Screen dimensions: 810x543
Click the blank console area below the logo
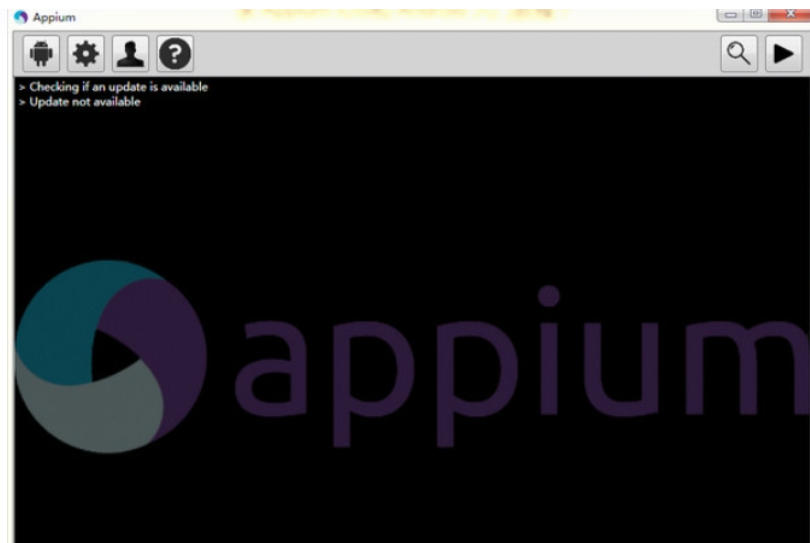pos(400,500)
